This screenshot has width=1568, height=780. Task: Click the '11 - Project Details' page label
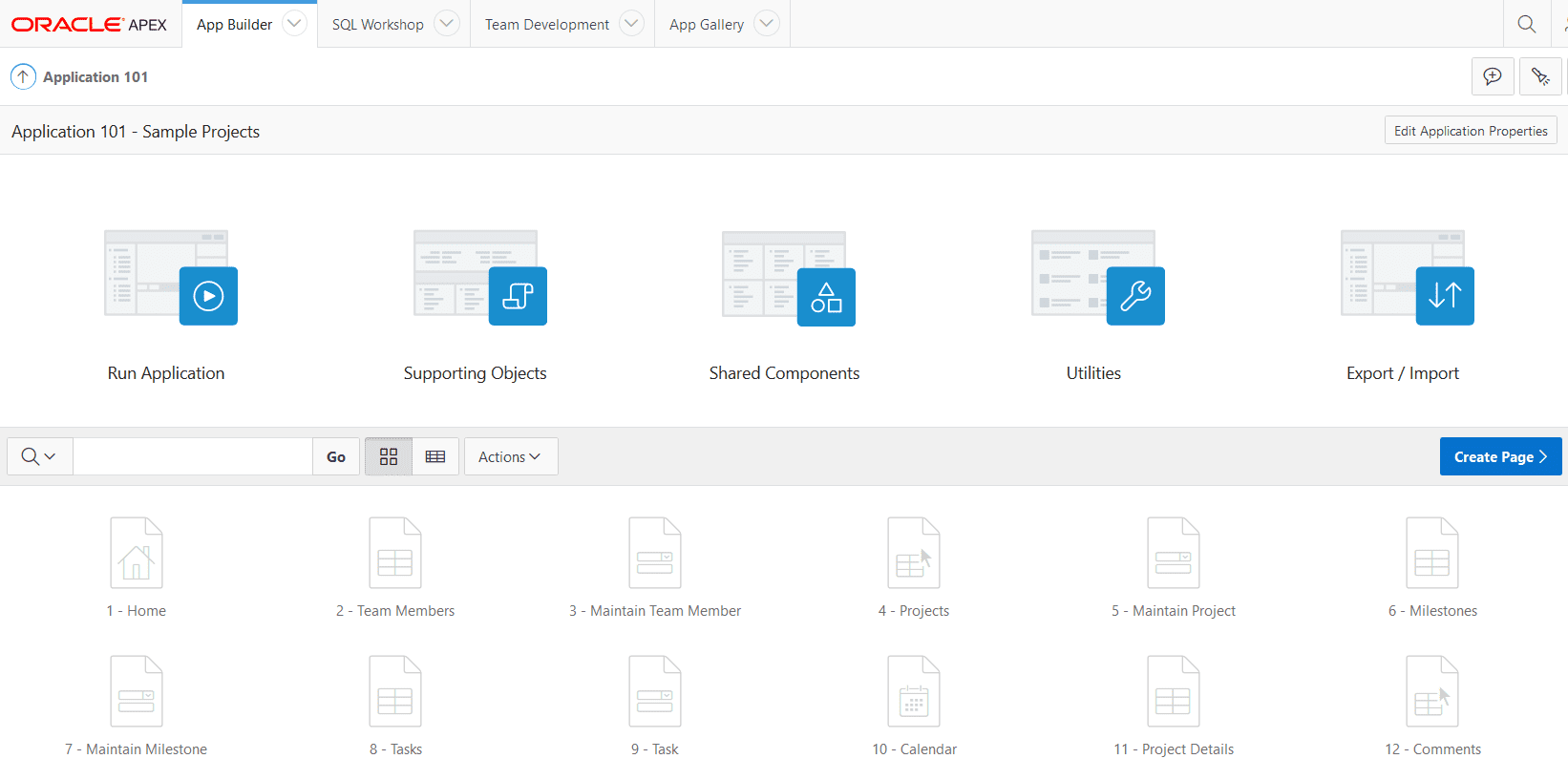click(x=1174, y=749)
